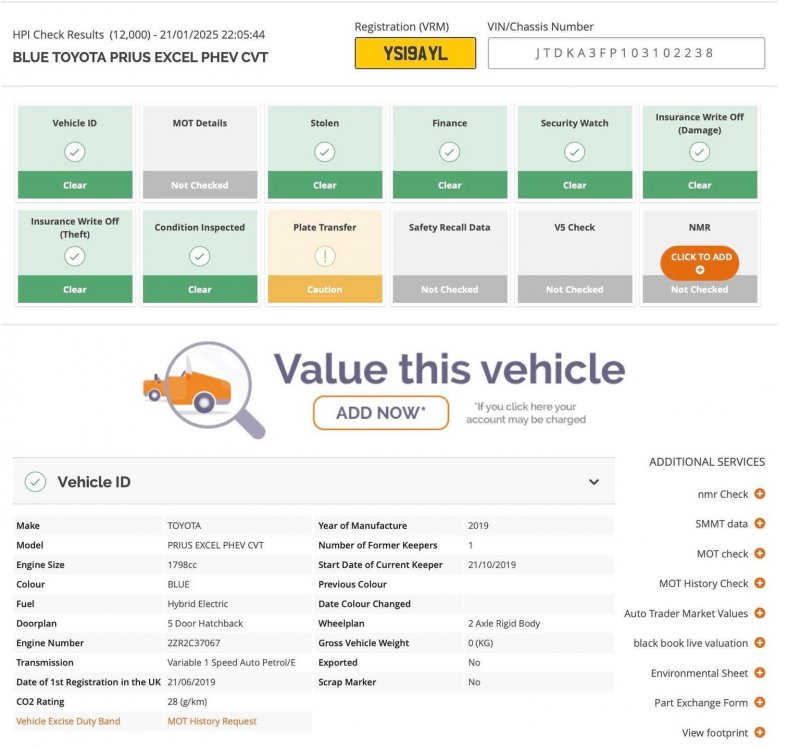The image size is (800, 749).
Task: Add SMMT data via plus icon
Action: (x=760, y=523)
